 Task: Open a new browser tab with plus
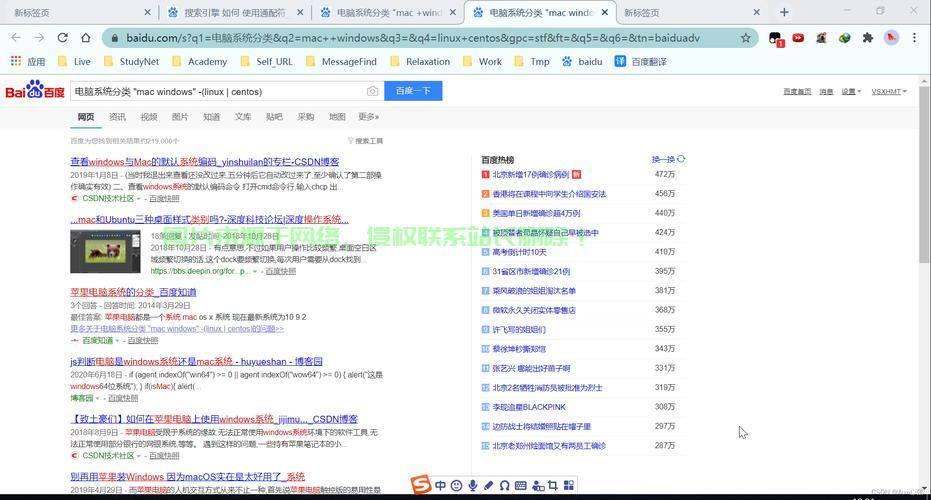[x=784, y=12]
